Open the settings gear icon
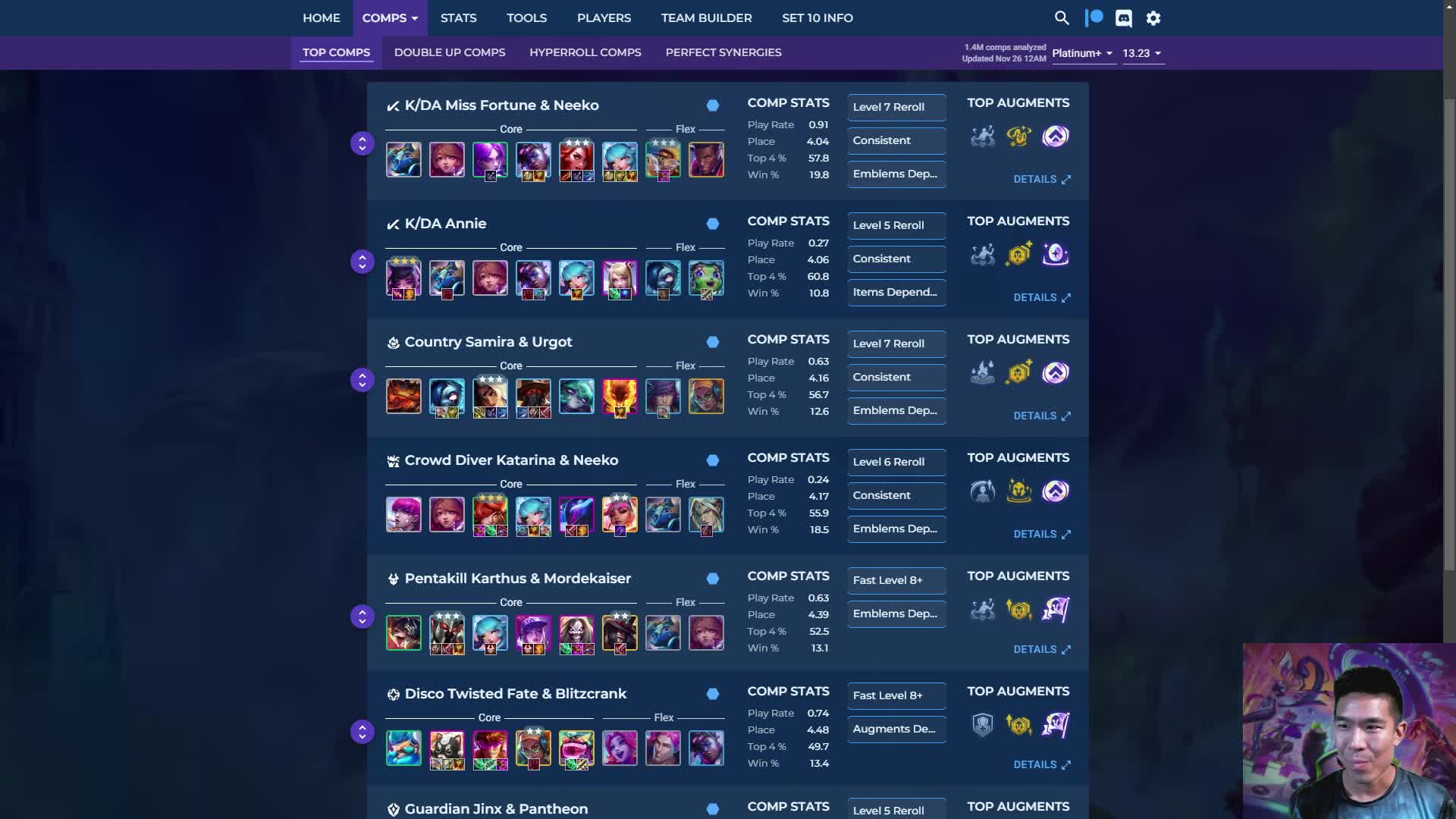The image size is (1456, 819). pos(1153,18)
